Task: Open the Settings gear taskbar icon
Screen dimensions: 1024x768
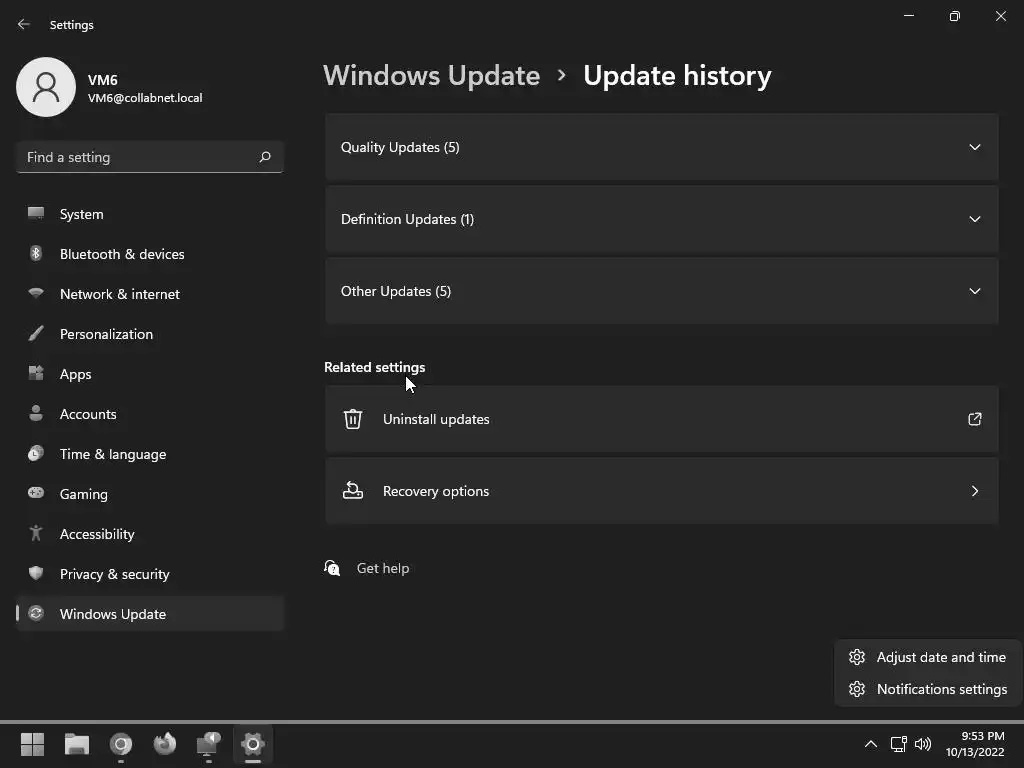Action: [x=253, y=744]
